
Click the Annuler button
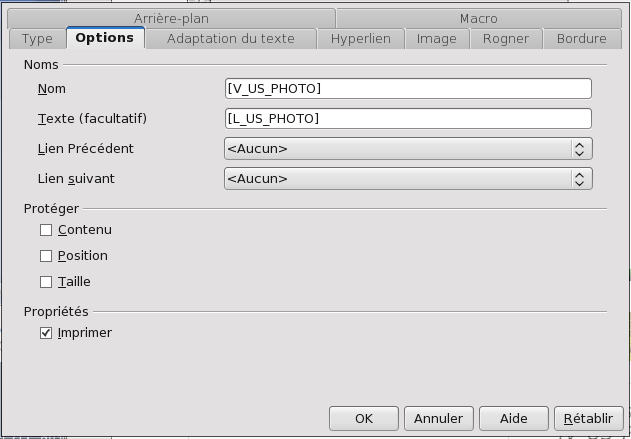[439, 418]
